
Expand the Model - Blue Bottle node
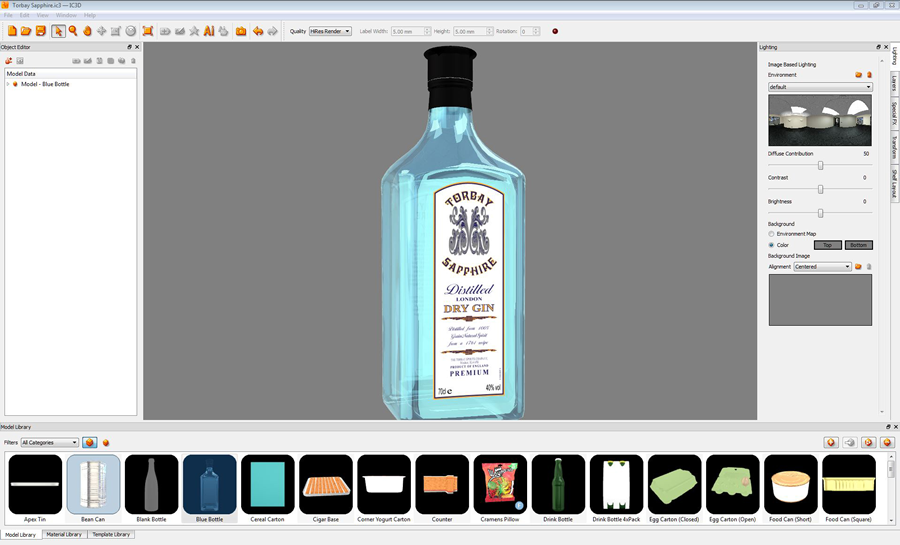tap(8, 84)
